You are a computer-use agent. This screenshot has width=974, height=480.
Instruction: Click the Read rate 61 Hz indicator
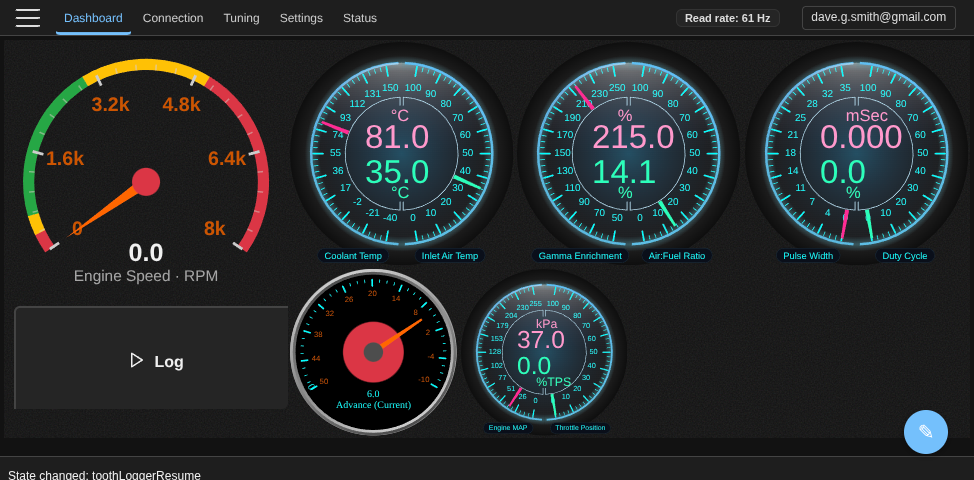(x=727, y=18)
